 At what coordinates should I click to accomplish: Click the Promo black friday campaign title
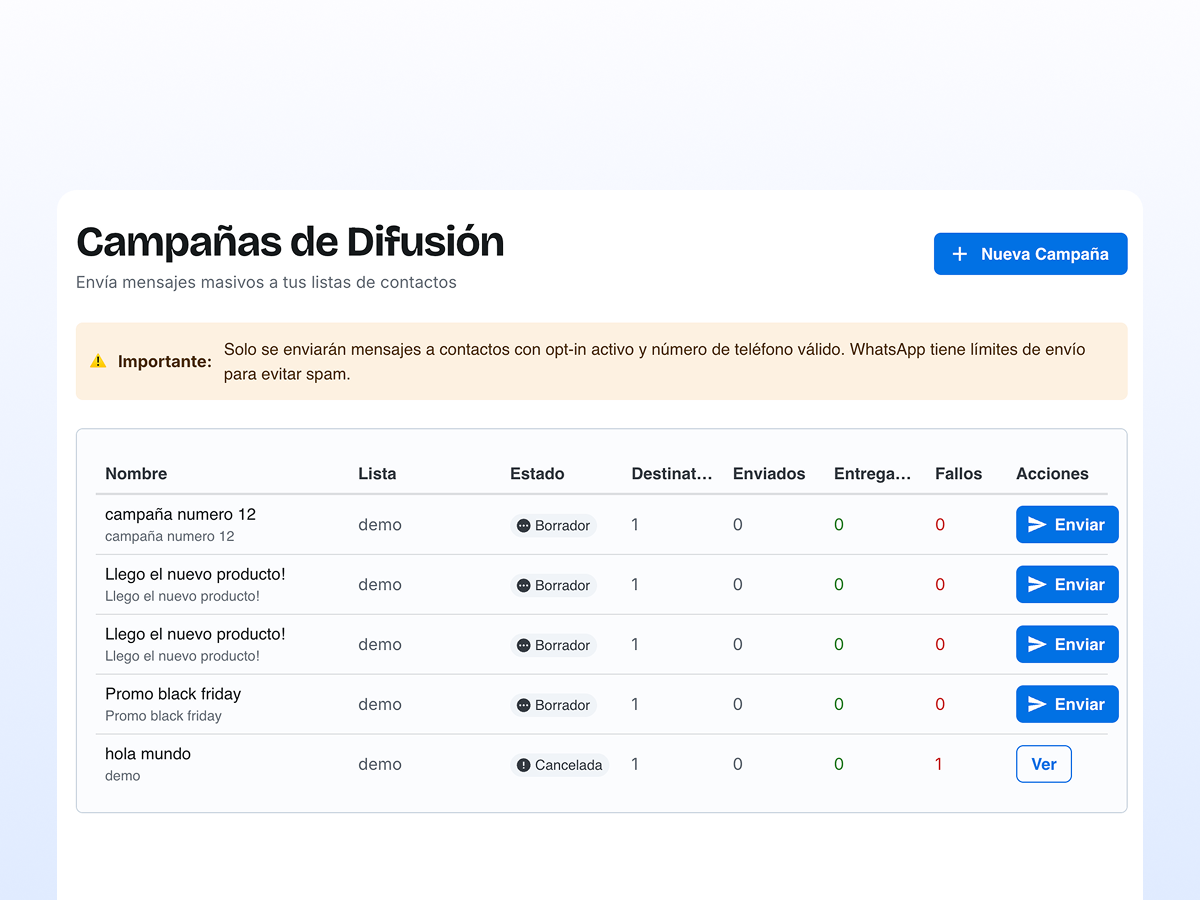(x=173, y=694)
